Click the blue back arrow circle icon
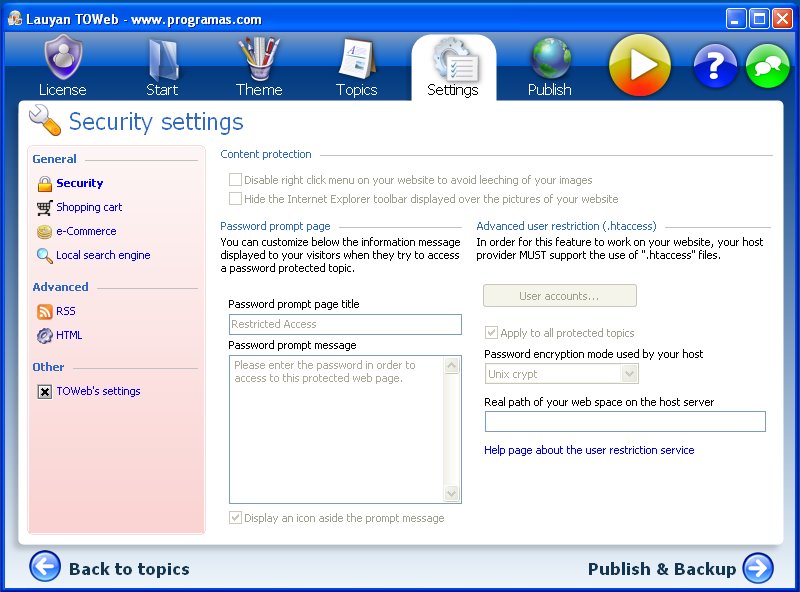The height and width of the screenshot is (592, 800). (45, 566)
